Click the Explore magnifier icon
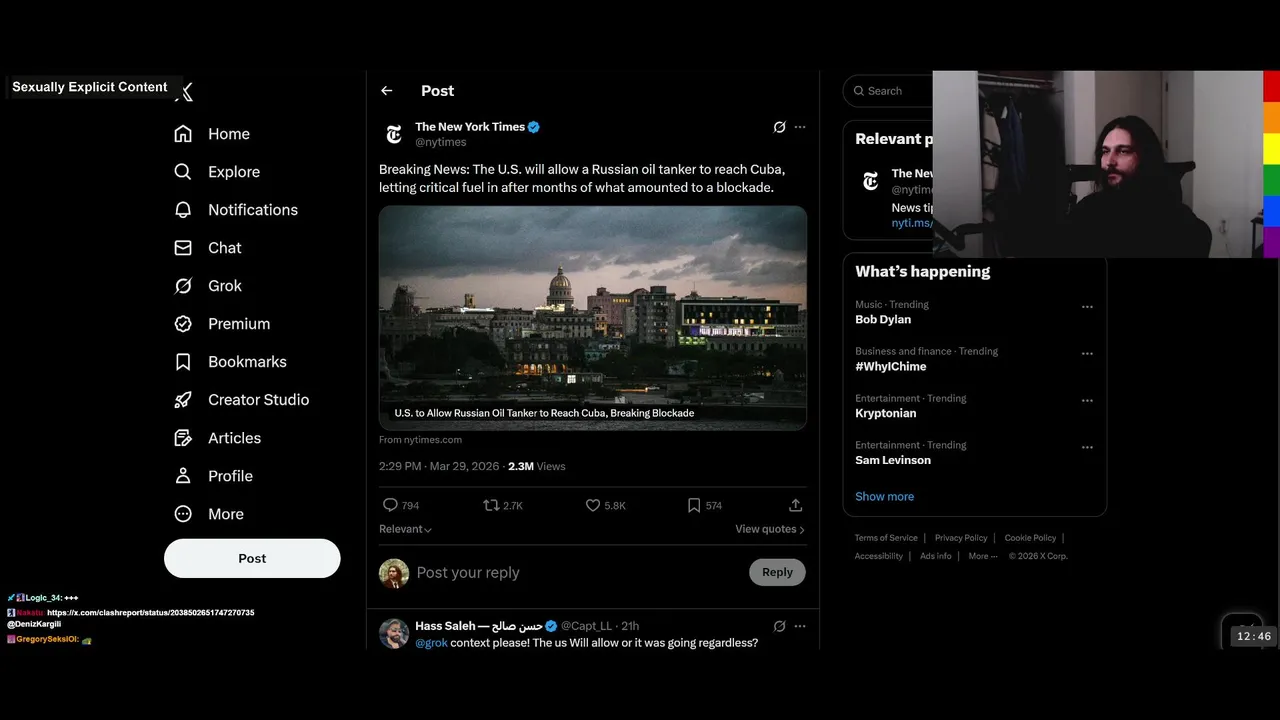The height and width of the screenshot is (720, 1280). point(183,172)
